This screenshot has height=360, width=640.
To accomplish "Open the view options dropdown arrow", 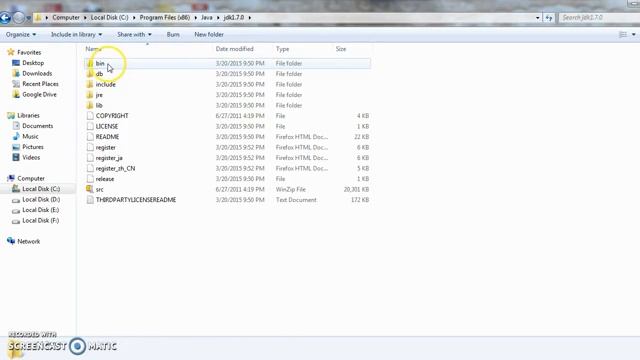I will (633, 35).
